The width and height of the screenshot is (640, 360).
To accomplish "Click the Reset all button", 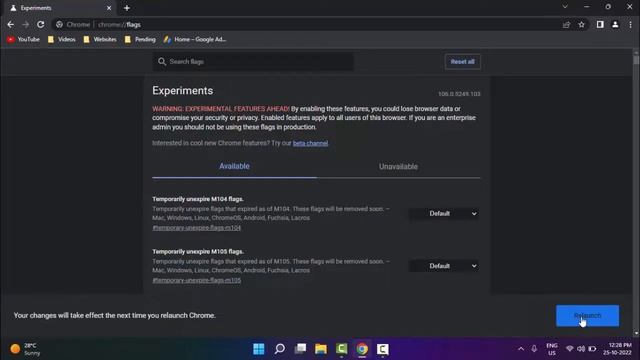I will pos(462,62).
